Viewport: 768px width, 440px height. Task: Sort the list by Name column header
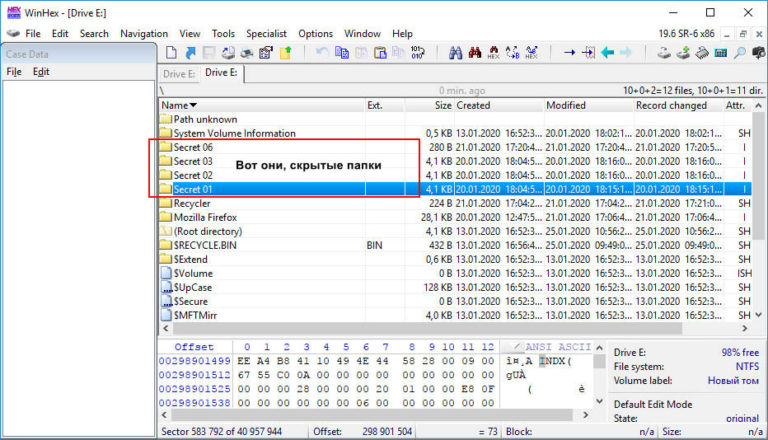pos(180,105)
